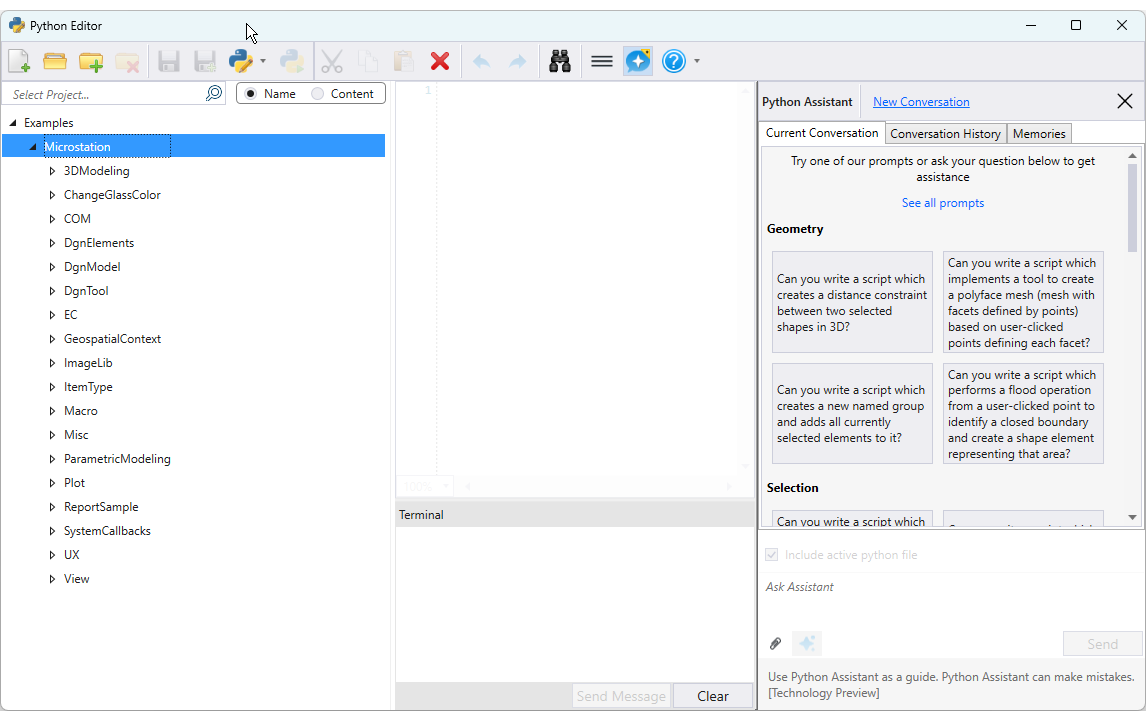This screenshot has height=721, width=1146.
Task: Toggle Include active python file checkbox
Action: (772, 555)
